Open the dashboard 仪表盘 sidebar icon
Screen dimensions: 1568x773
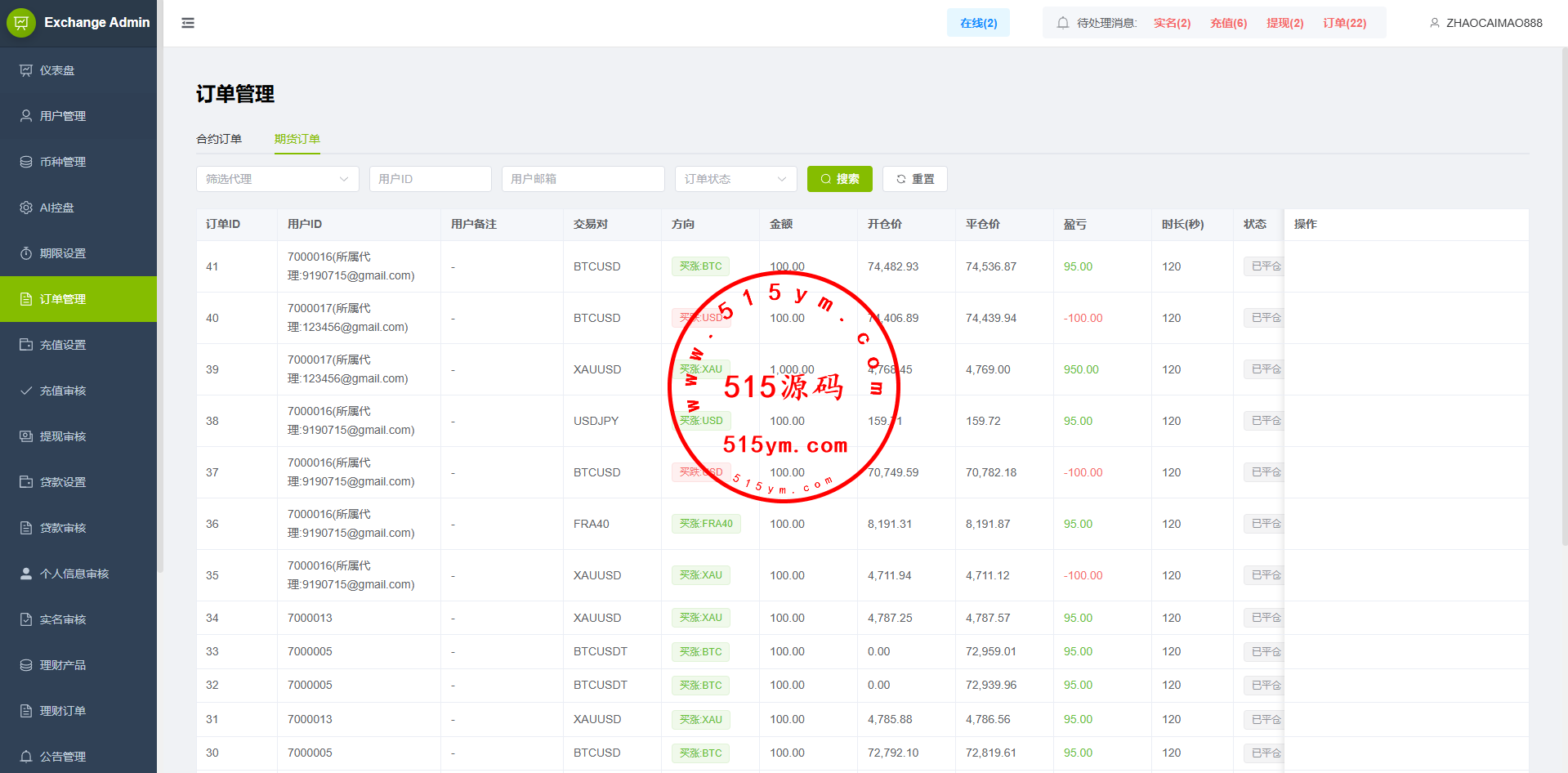pyautogui.click(x=26, y=70)
